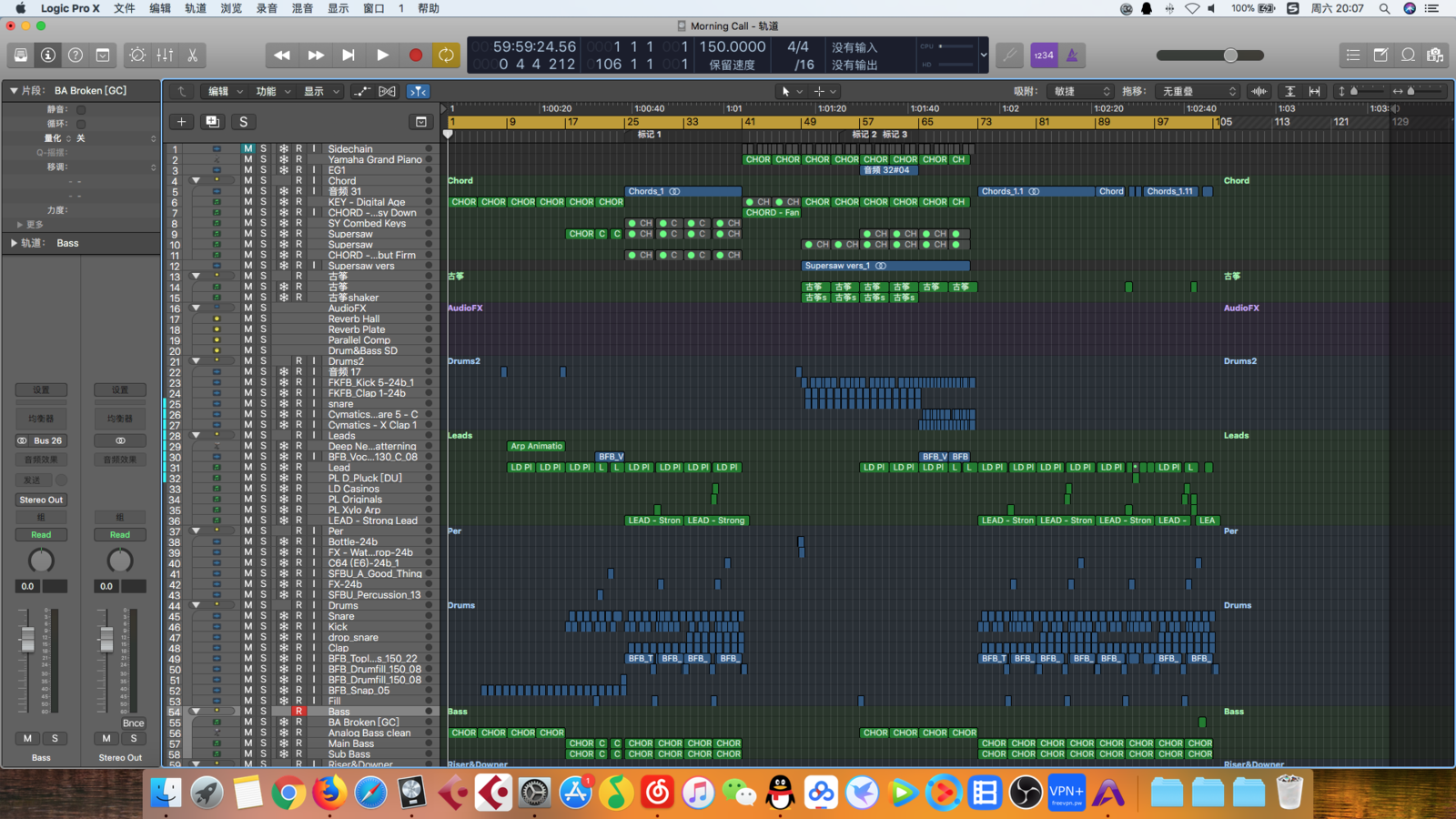1456x819 pixels.
Task: Solo the Yamaha Grand Piano track
Action: tap(264, 159)
